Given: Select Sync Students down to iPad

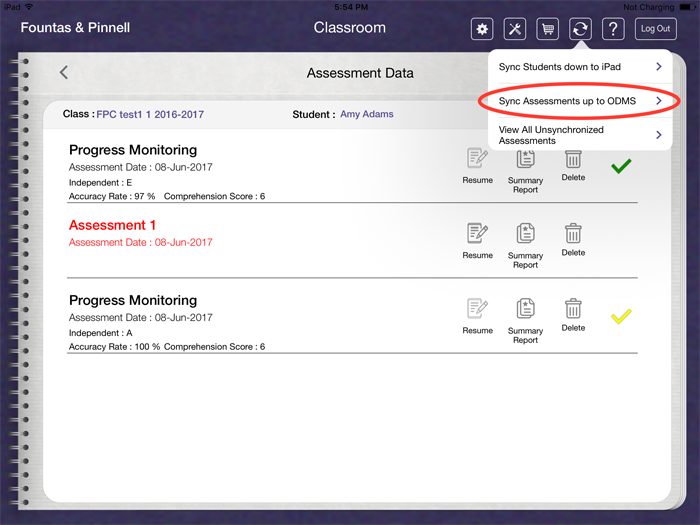Looking at the screenshot, I should click(x=580, y=67).
